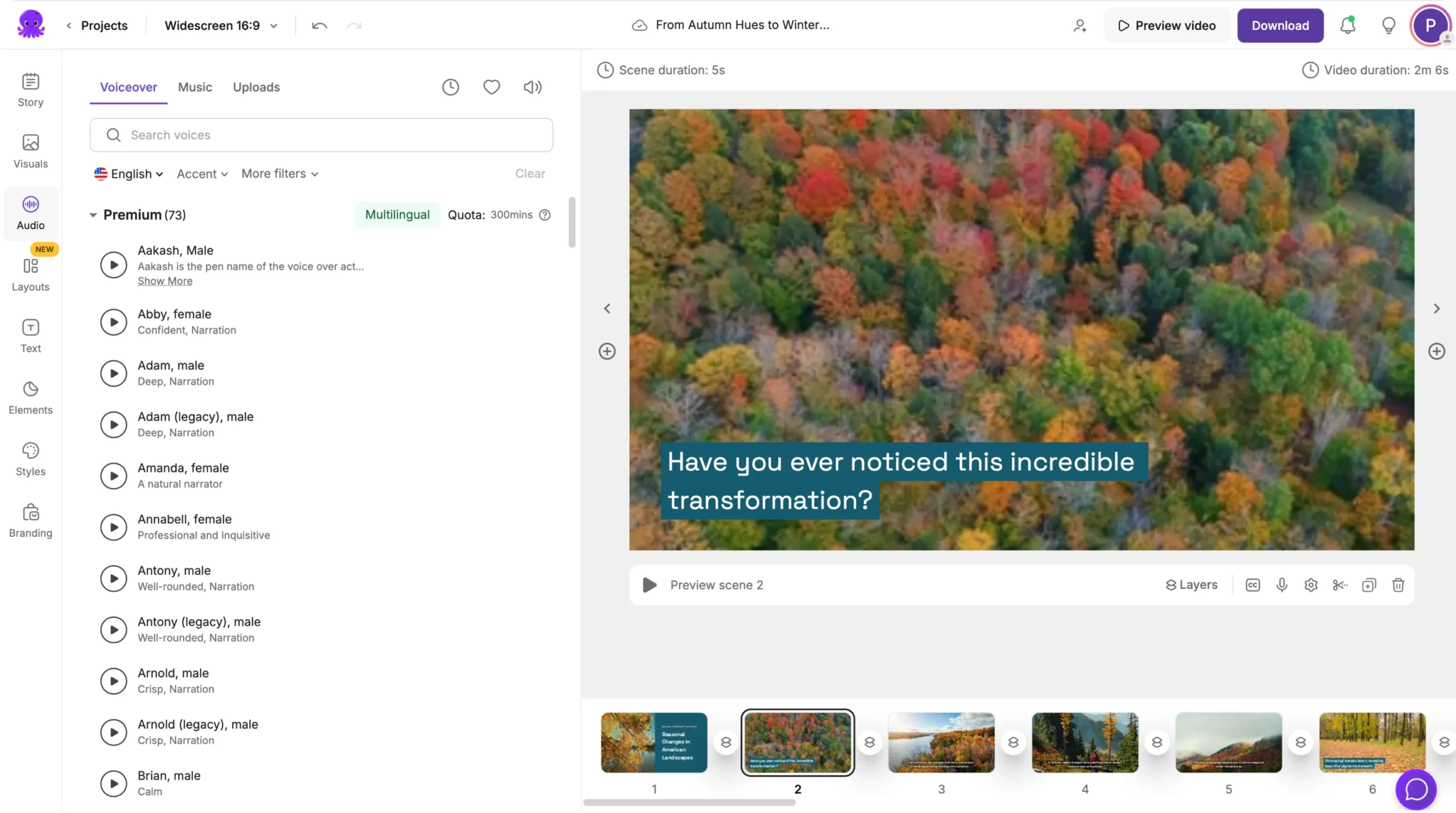This screenshot has height=813, width=1456.
Task: Click the Download button
Action: click(x=1280, y=26)
